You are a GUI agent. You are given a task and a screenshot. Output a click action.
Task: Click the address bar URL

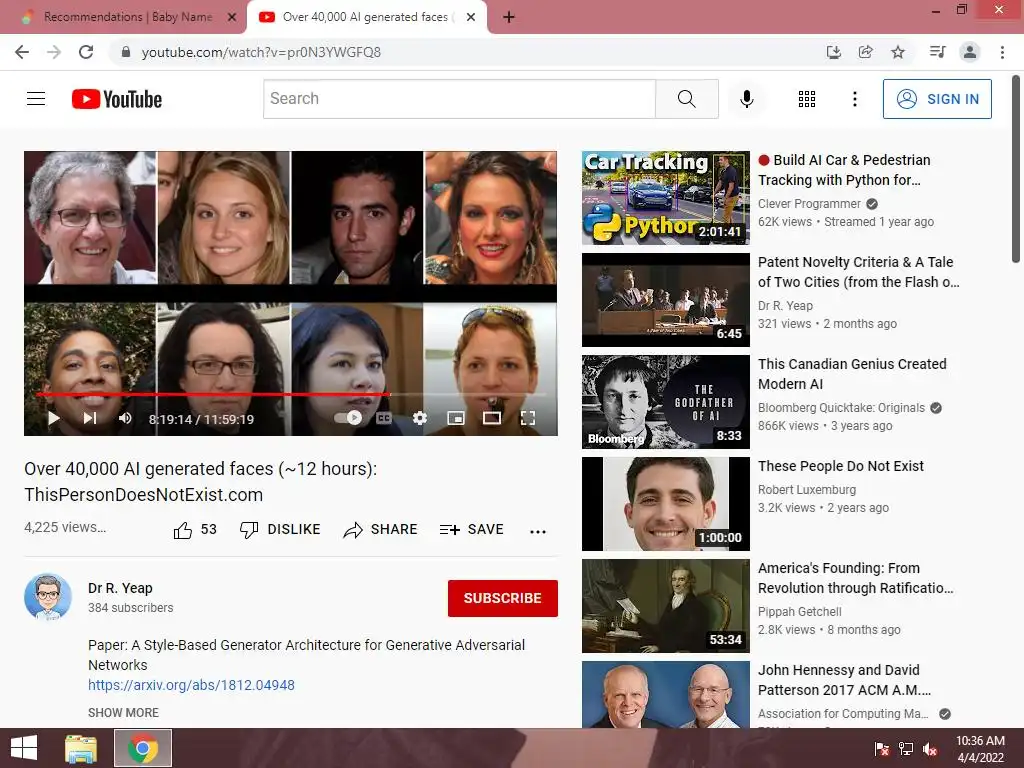pos(261,52)
